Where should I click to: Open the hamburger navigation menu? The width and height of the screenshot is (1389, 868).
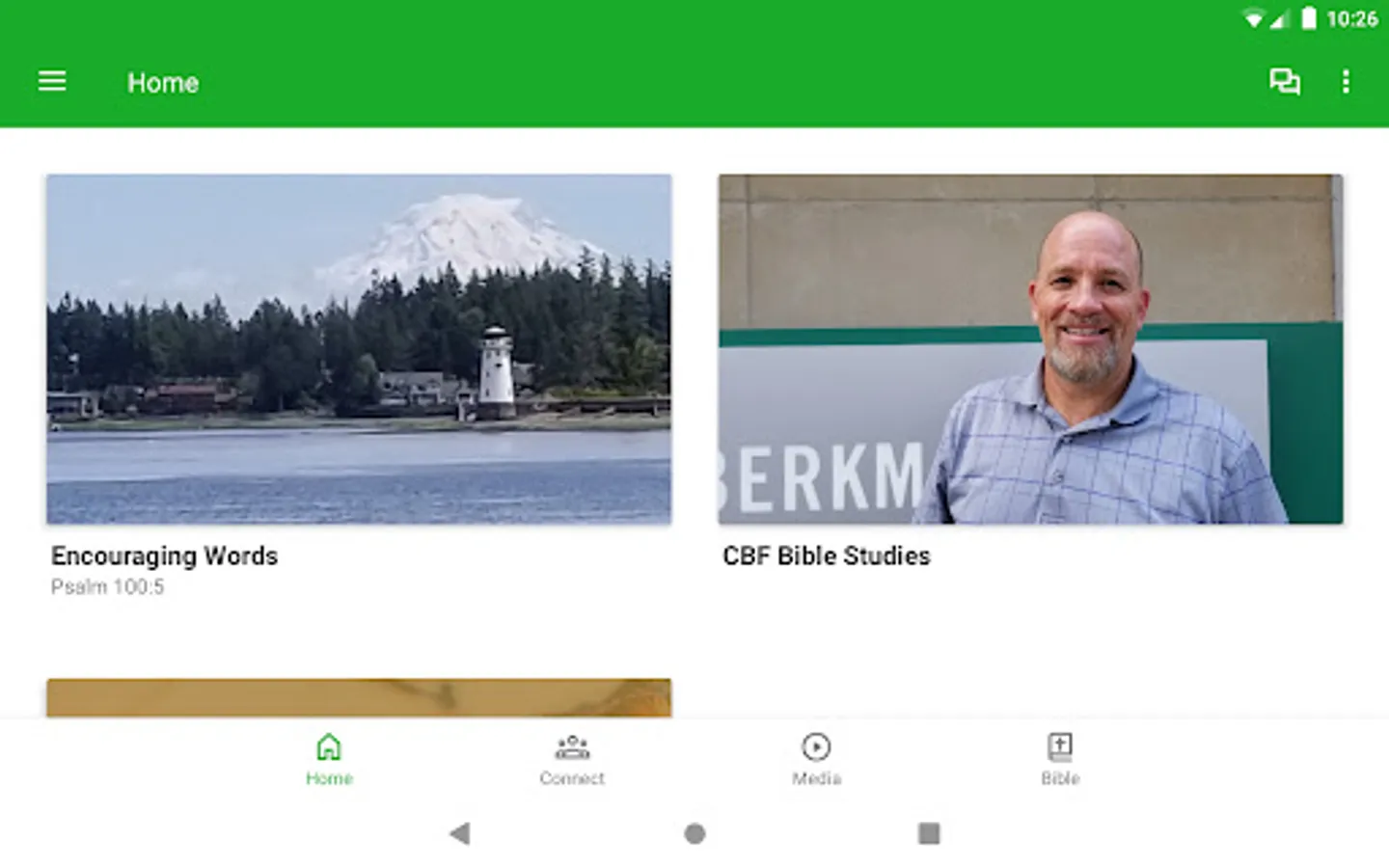tap(52, 81)
